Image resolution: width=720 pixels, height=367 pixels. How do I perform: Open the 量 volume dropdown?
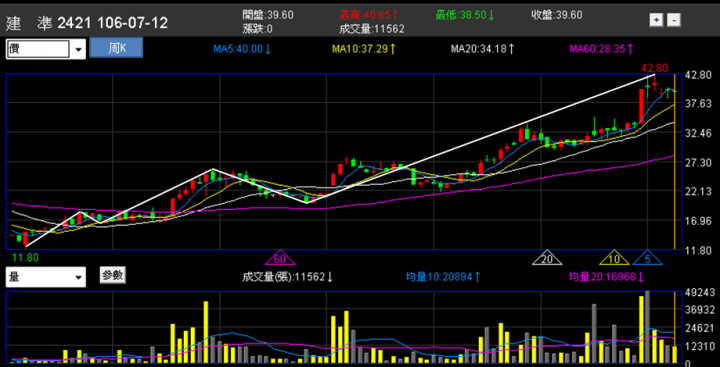point(45,277)
